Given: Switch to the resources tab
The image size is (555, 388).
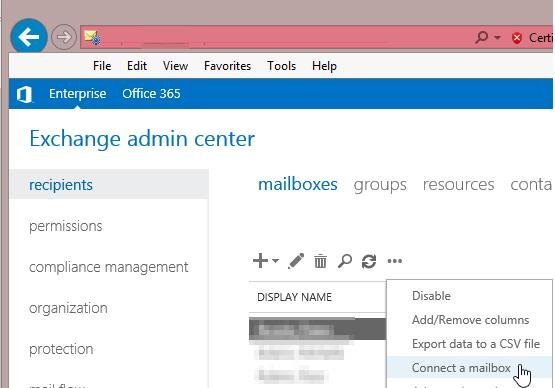Looking at the screenshot, I should 458,184.
